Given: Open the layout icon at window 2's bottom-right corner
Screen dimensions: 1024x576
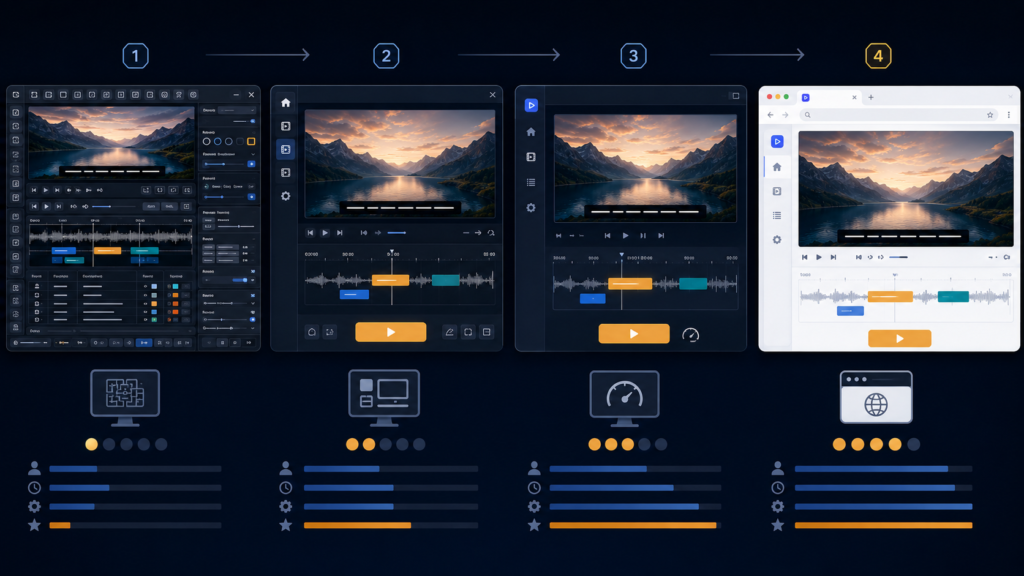Looking at the screenshot, I should [487, 332].
